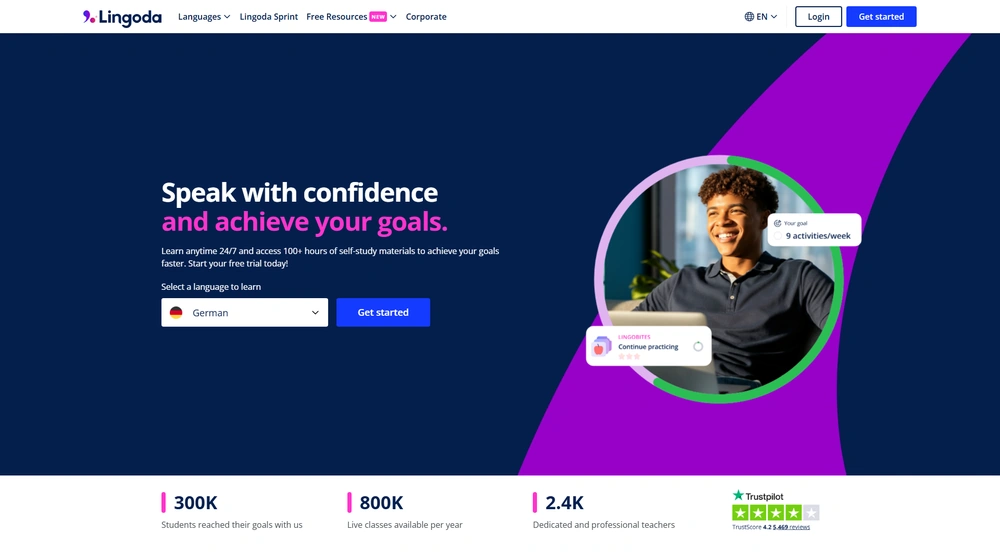Viewport: 1000px width, 560px height.
Task: Open the Languages dropdown menu
Action: click(204, 17)
